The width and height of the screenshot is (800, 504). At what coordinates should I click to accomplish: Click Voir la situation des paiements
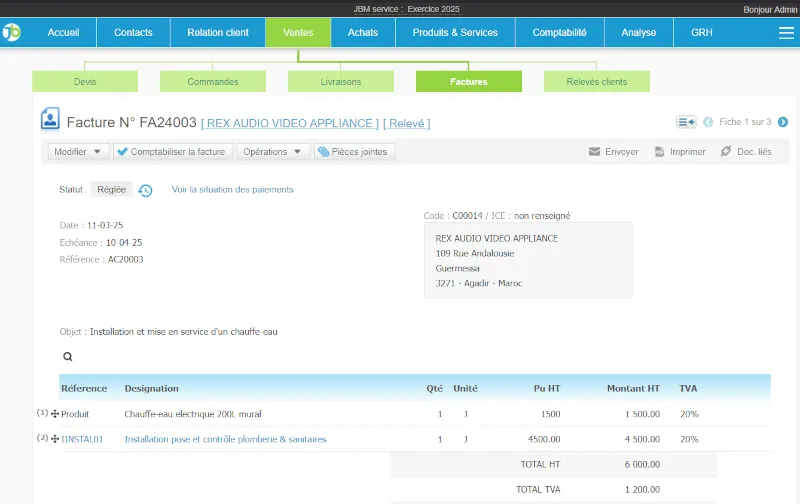(x=232, y=189)
